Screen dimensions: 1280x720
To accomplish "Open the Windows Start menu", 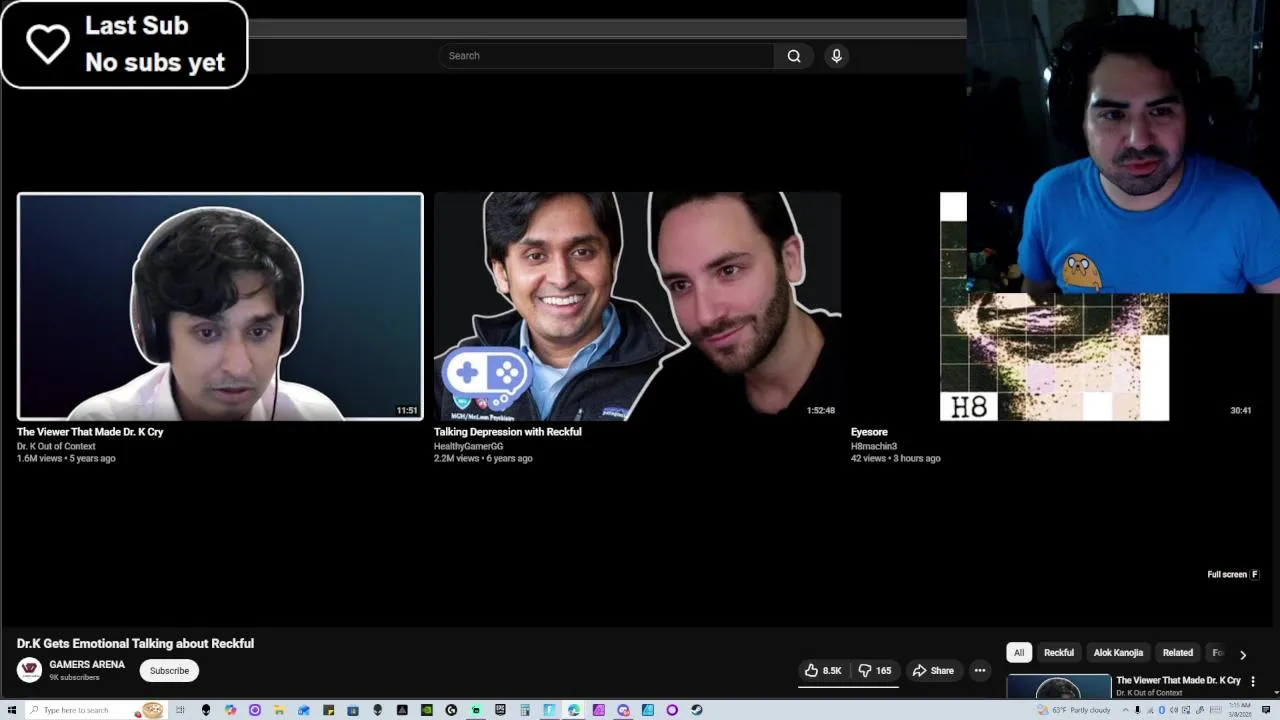I will click(12, 710).
